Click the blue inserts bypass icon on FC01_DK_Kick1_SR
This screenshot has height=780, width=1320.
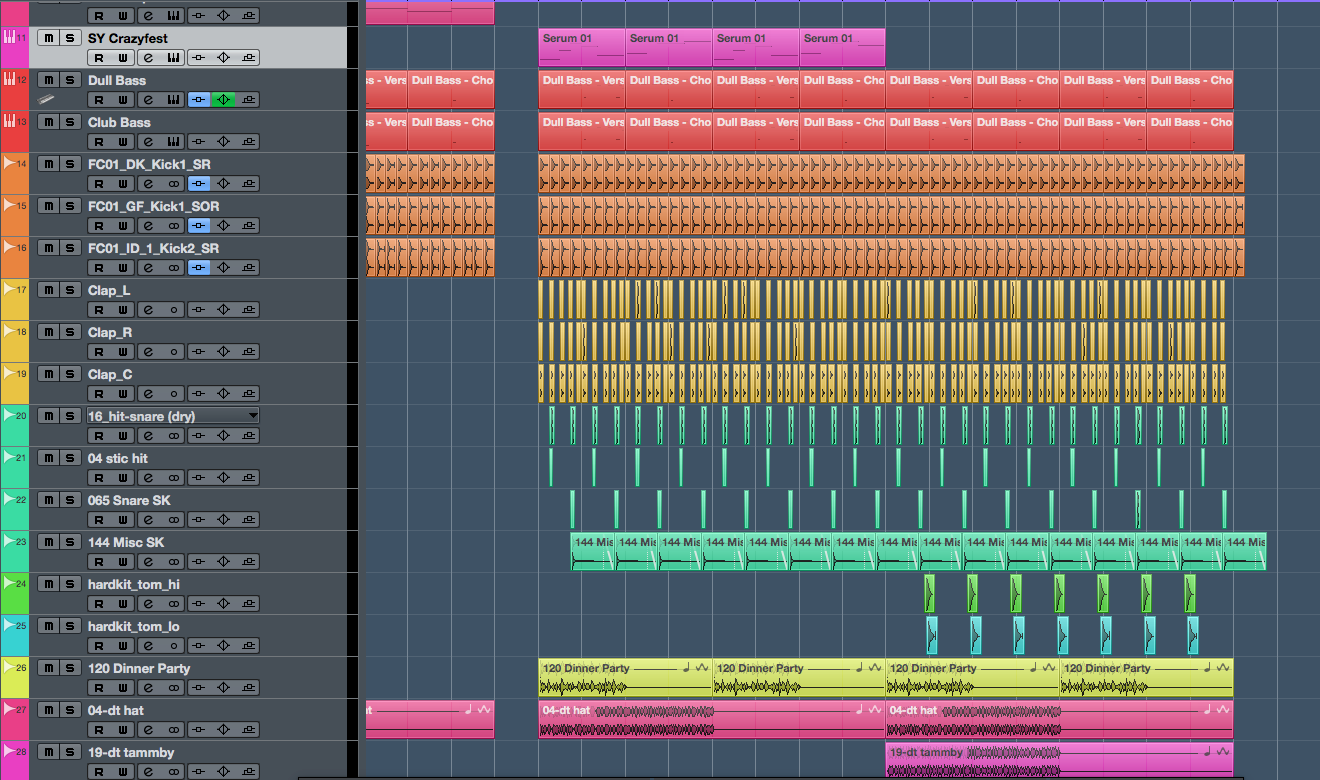(199, 184)
